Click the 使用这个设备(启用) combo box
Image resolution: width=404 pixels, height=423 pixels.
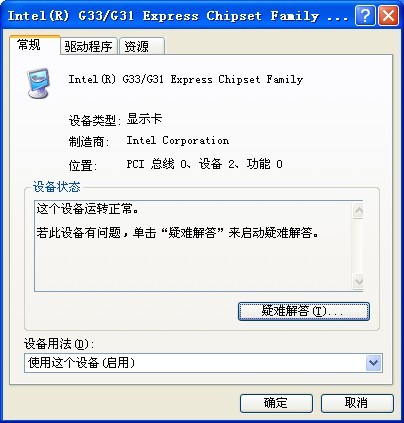pyautogui.click(x=203, y=363)
